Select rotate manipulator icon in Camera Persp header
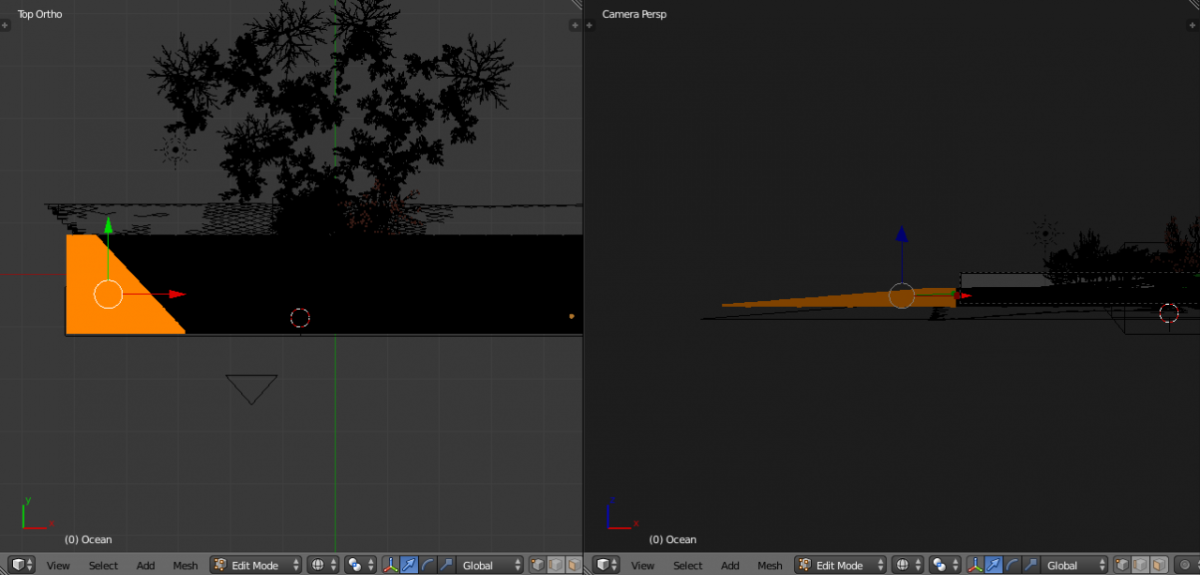The width and height of the screenshot is (1200, 575). pyautogui.click(x=1012, y=565)
